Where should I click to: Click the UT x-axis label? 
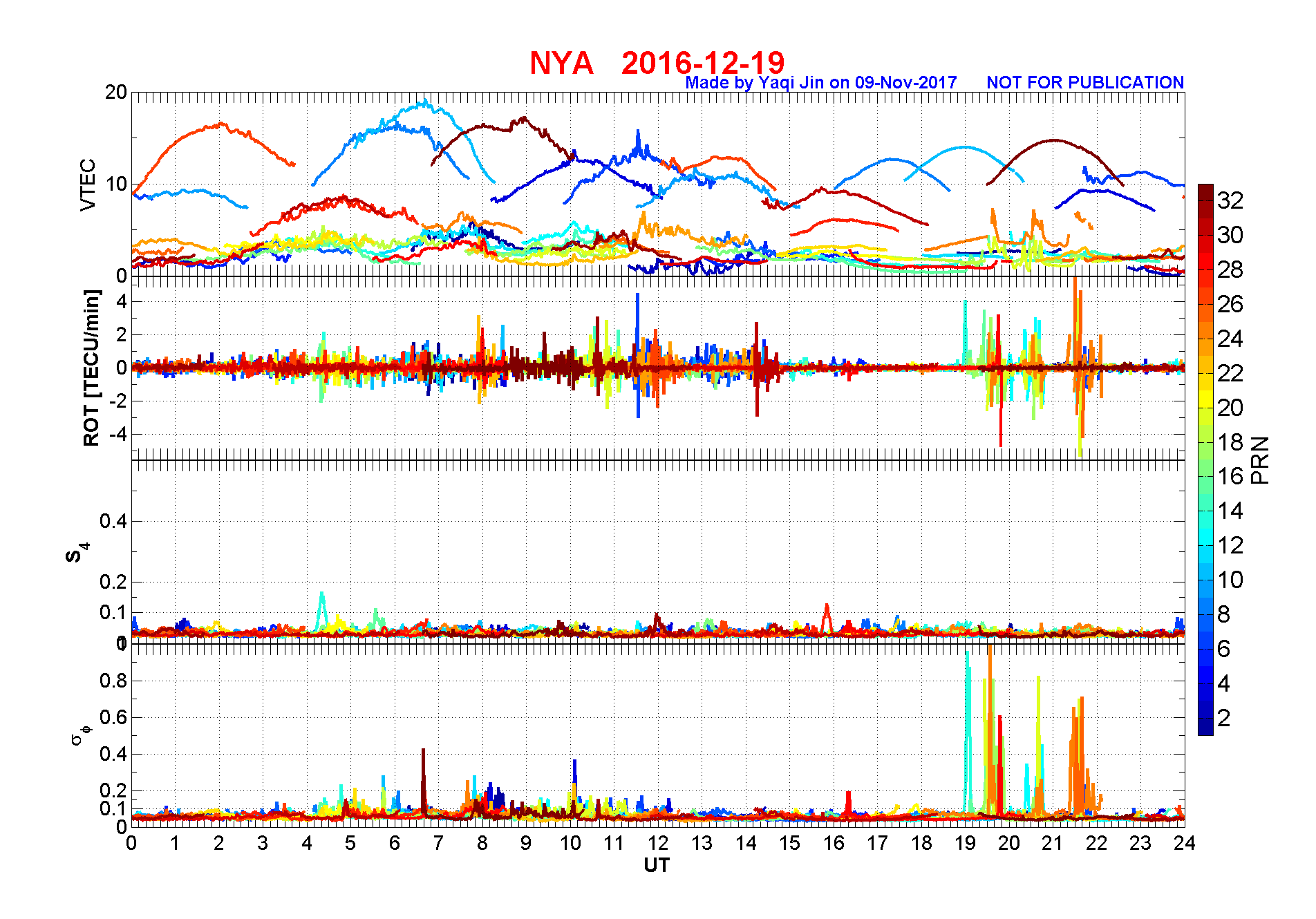(x=657, y=865)
